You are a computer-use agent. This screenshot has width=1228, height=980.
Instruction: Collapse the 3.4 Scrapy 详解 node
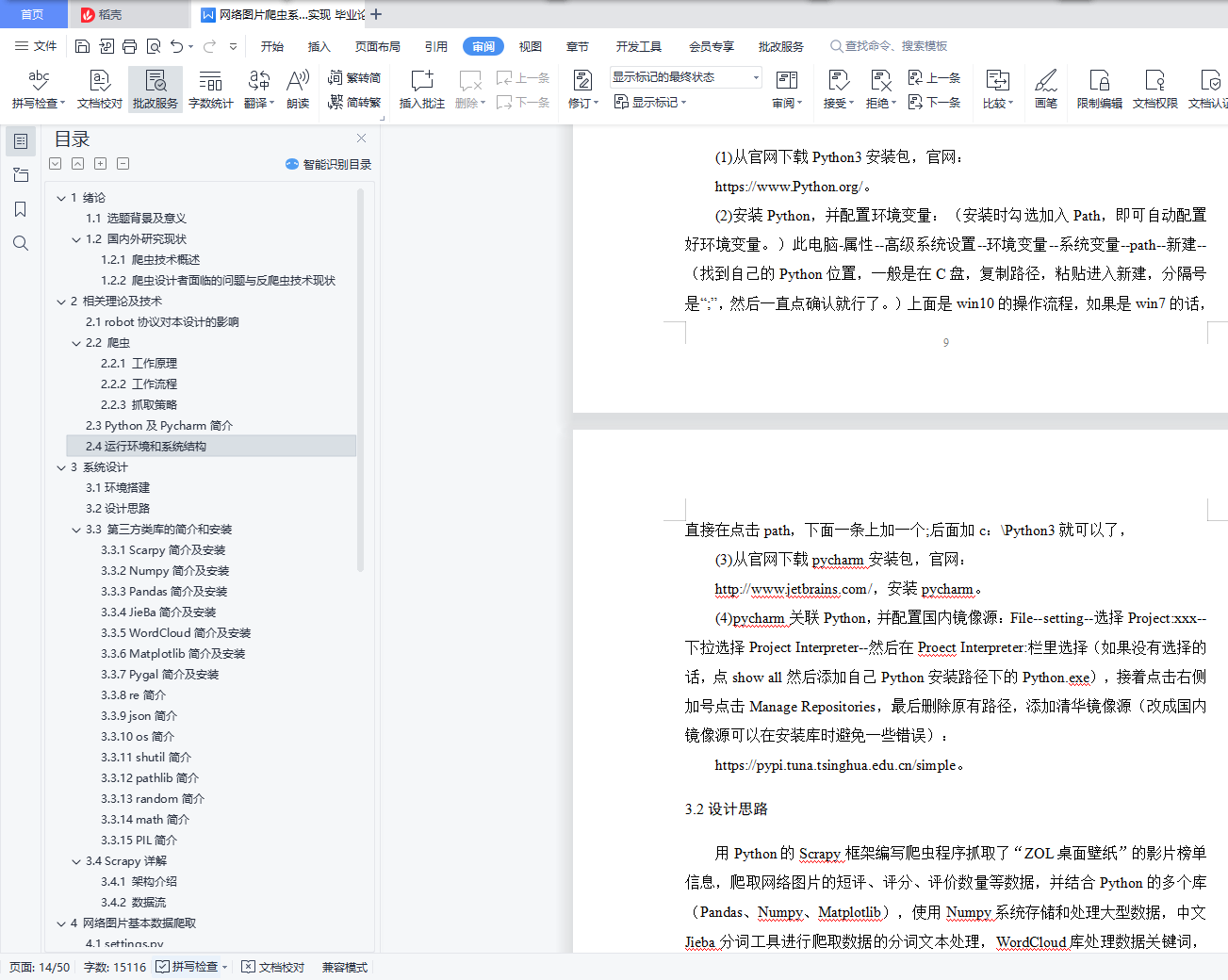point(76,861)
